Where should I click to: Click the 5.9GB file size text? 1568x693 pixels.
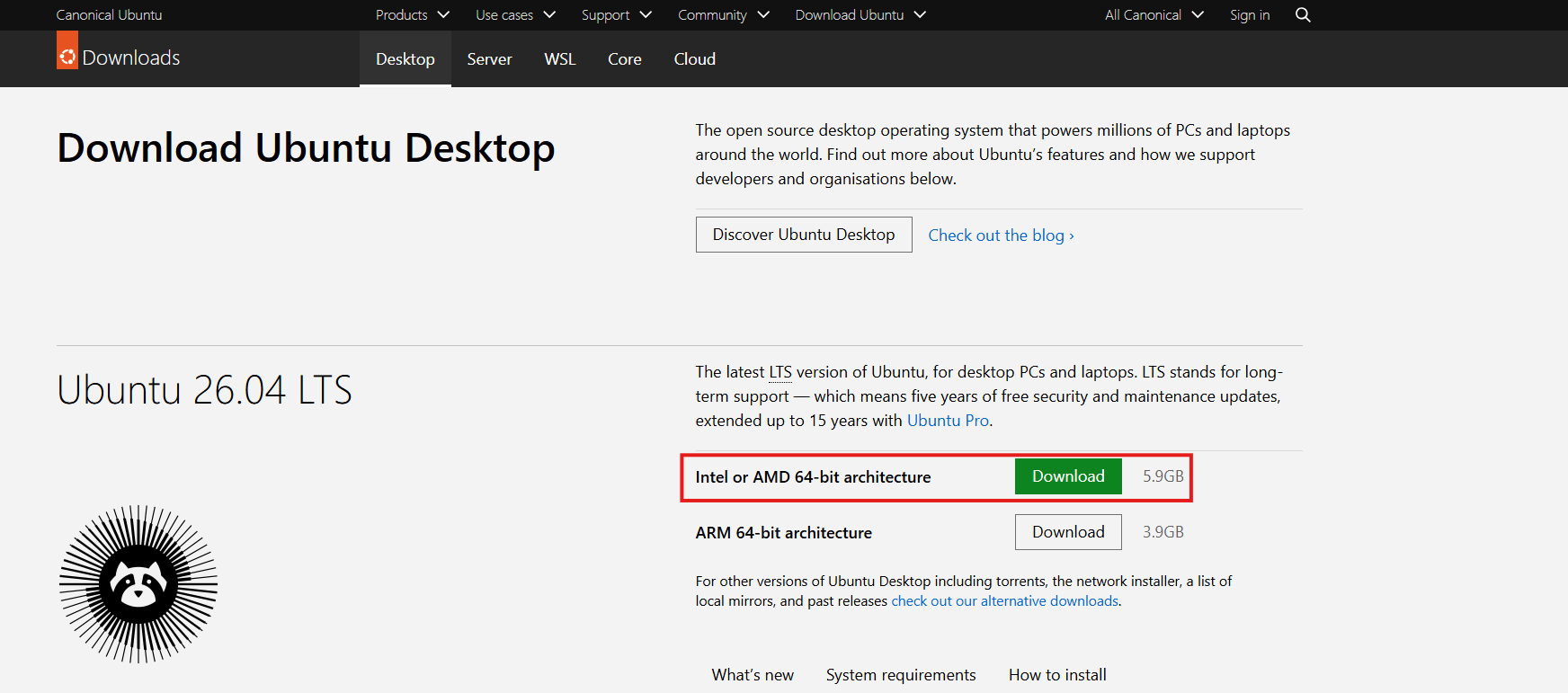1163,476
